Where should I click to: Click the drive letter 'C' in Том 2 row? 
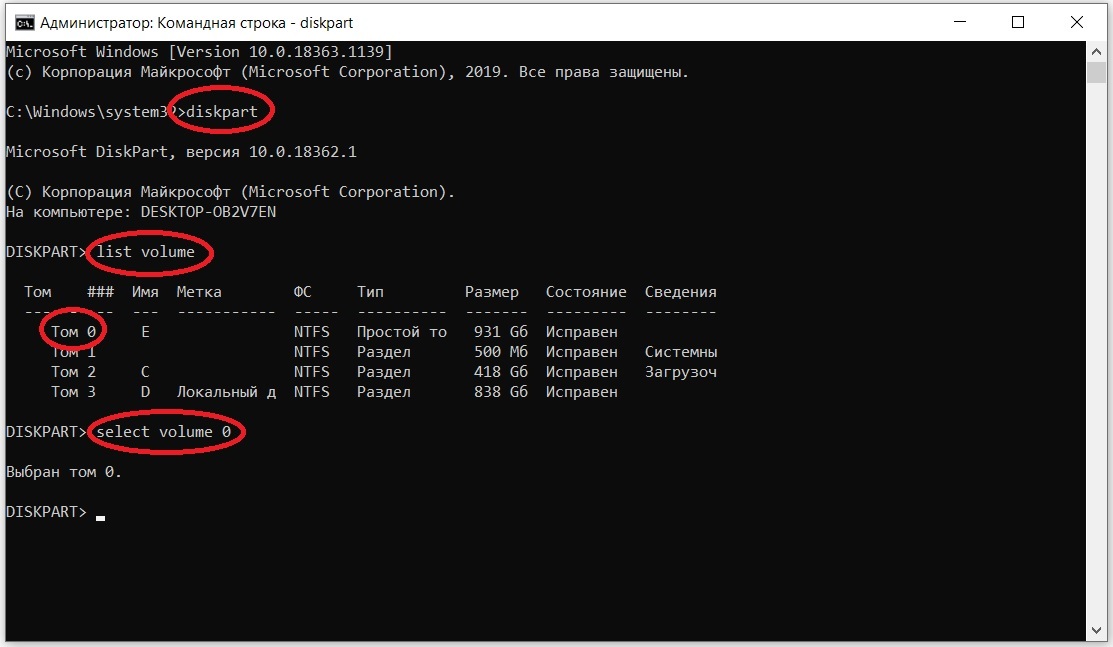[146, 371]
